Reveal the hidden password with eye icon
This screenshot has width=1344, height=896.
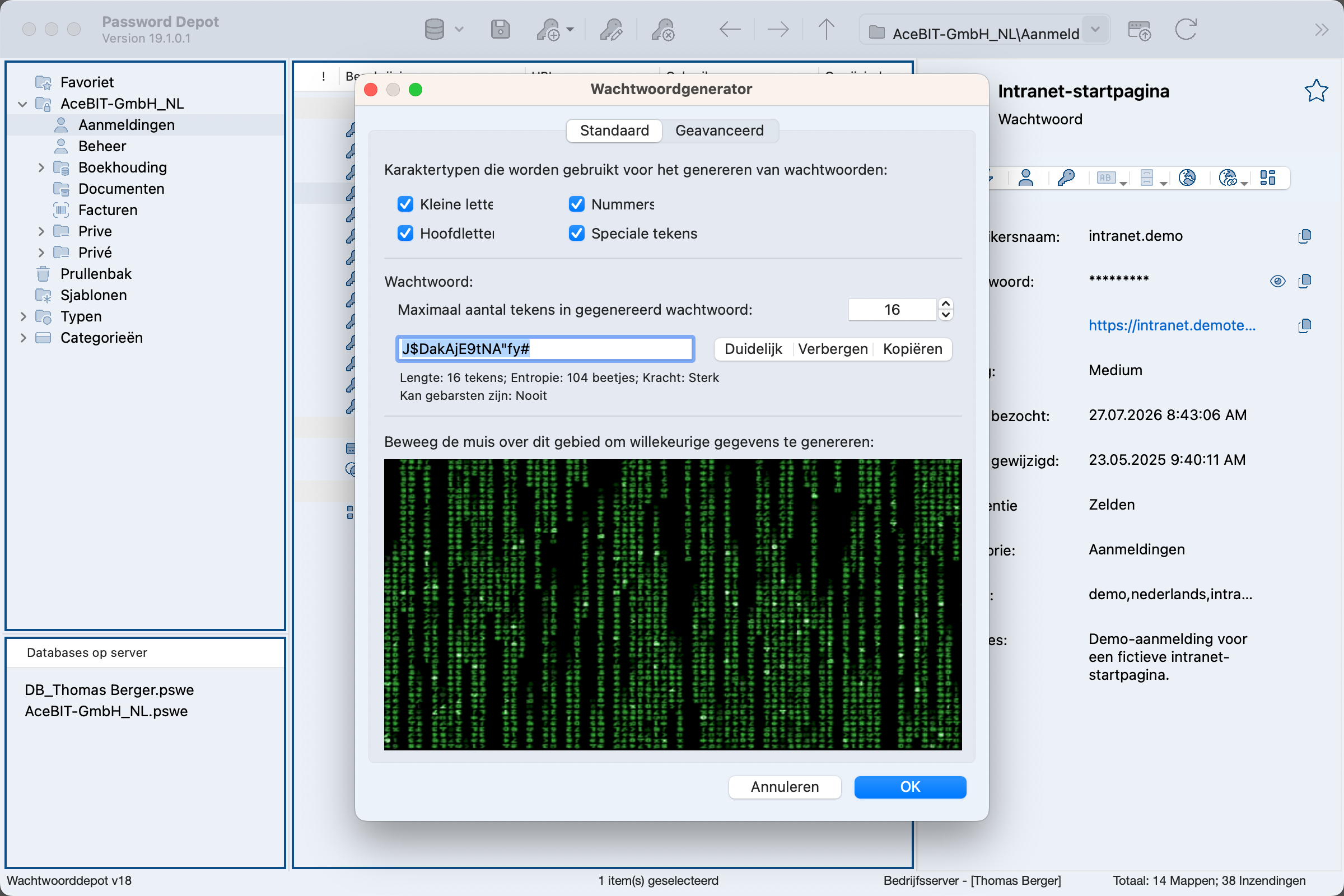coord(1278,281)
